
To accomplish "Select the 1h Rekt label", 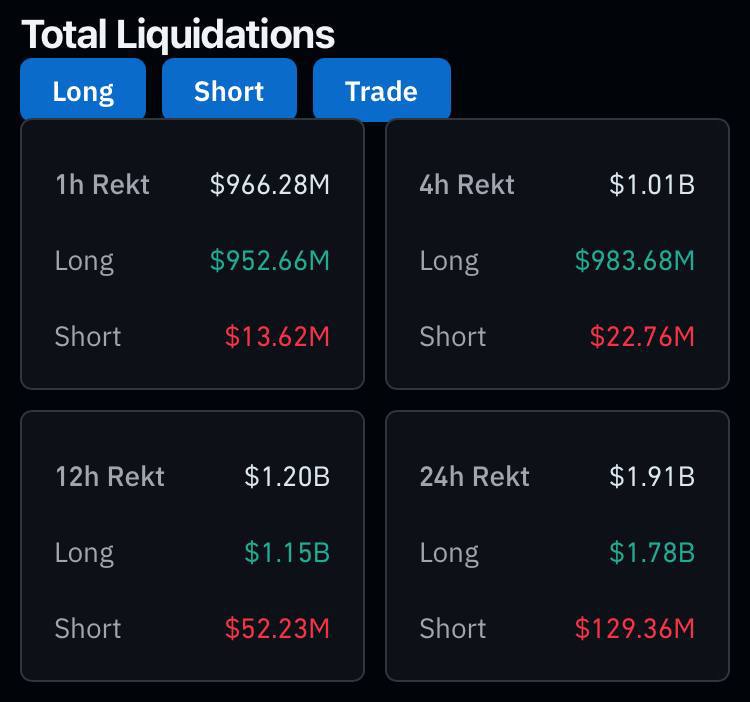I will point(103,185).
